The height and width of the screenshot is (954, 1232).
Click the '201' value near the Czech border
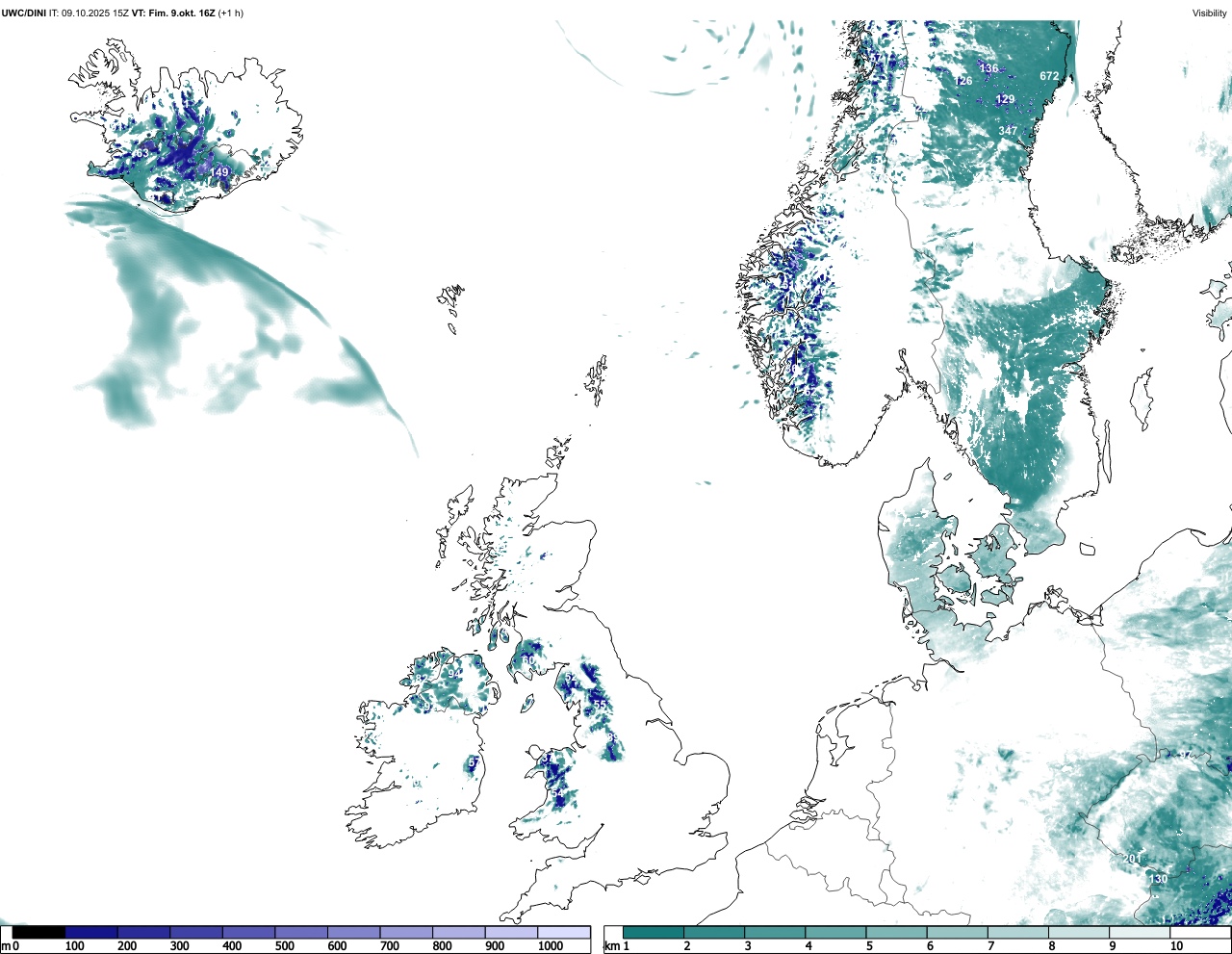pos(1132,859)
